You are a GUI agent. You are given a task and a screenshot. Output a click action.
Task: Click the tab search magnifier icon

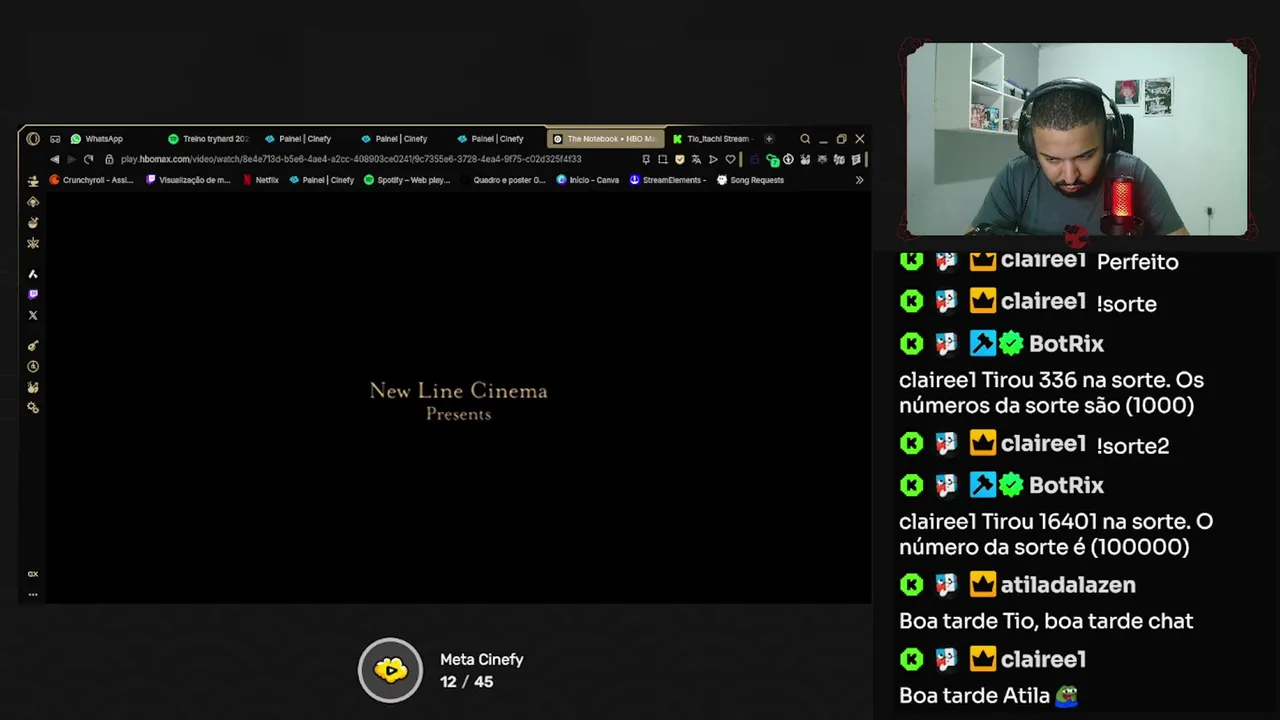pos(805,139)
